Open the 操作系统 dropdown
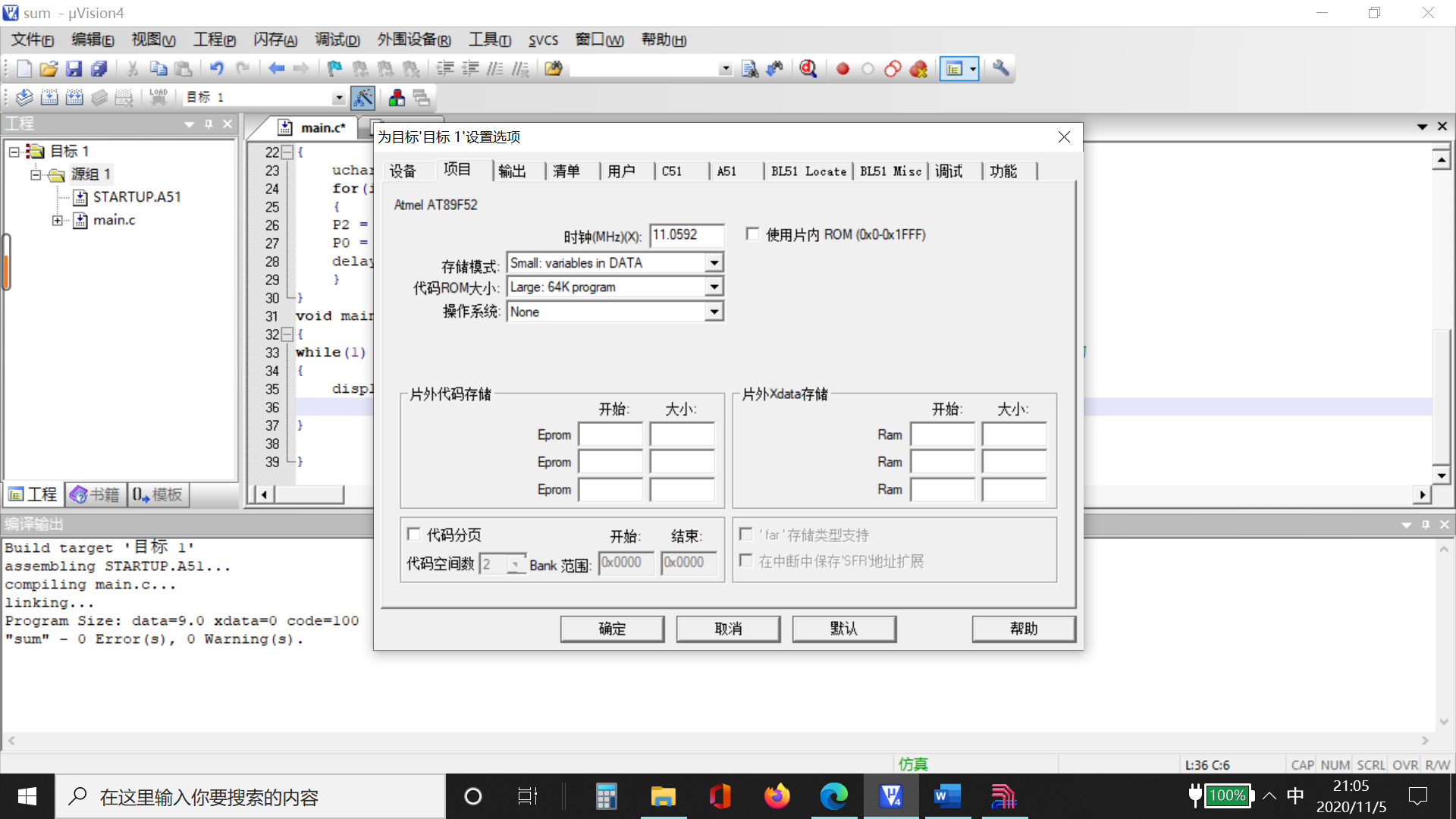The width and height of the screenshot is (1456, 819). click(x=714, y=312)
